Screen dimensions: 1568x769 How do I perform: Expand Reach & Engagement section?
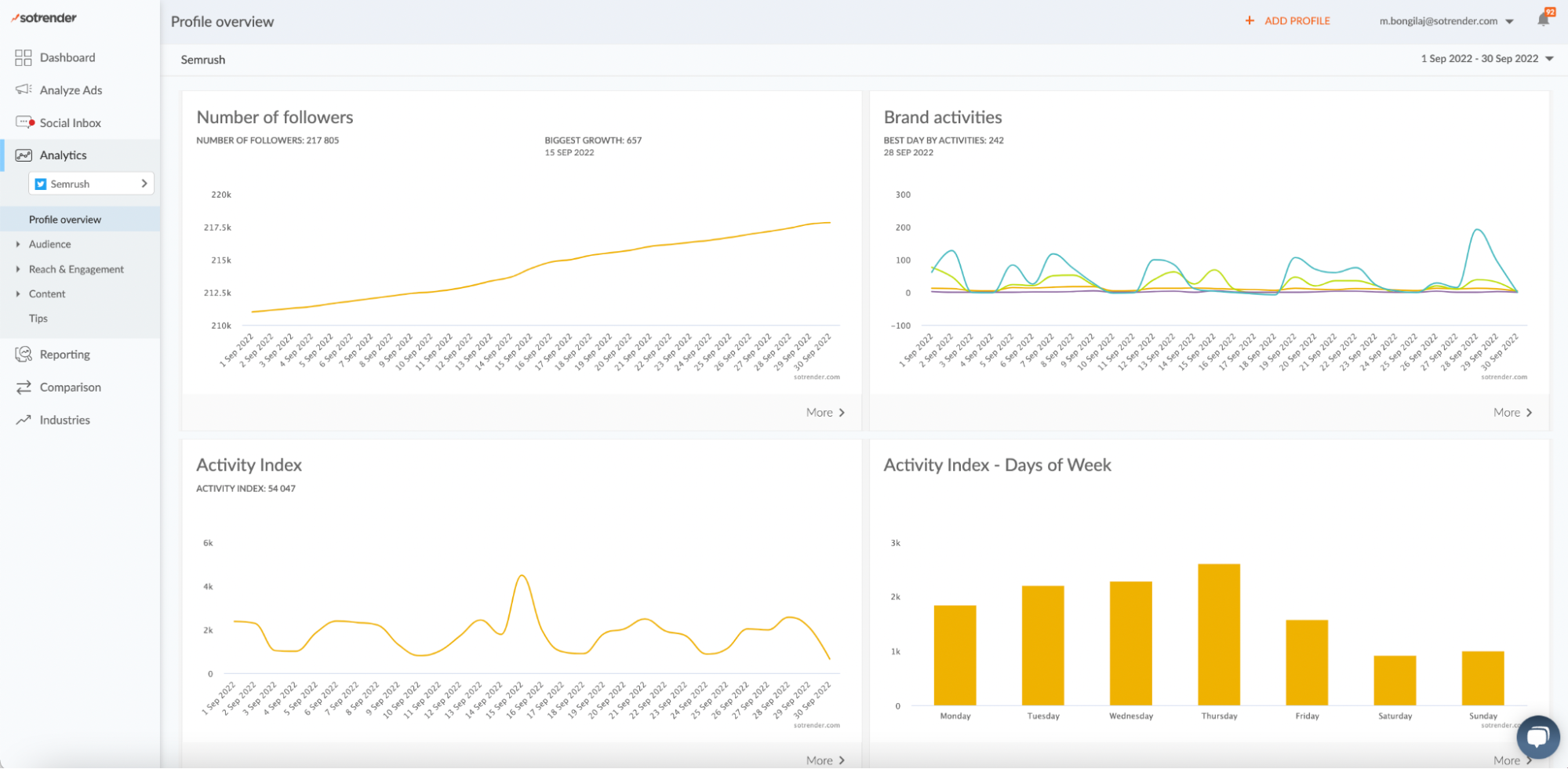[76, 269]
